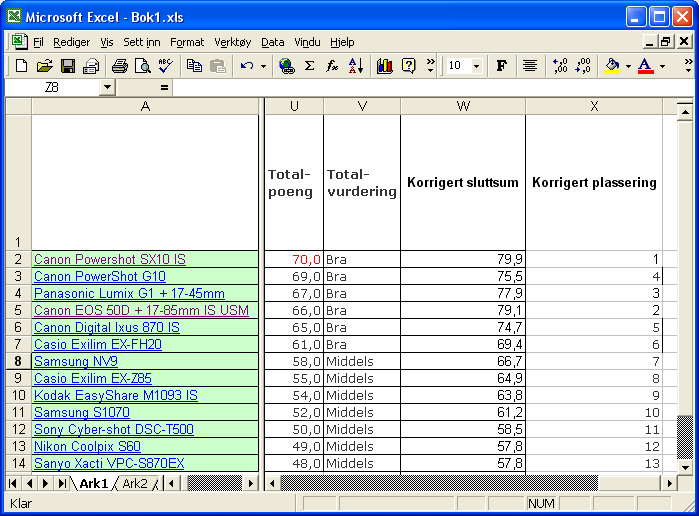Click the vertical scrollbar down arrow
This screenshot has width=699, height=516.
pyautogui.click(x=685, y=467)
